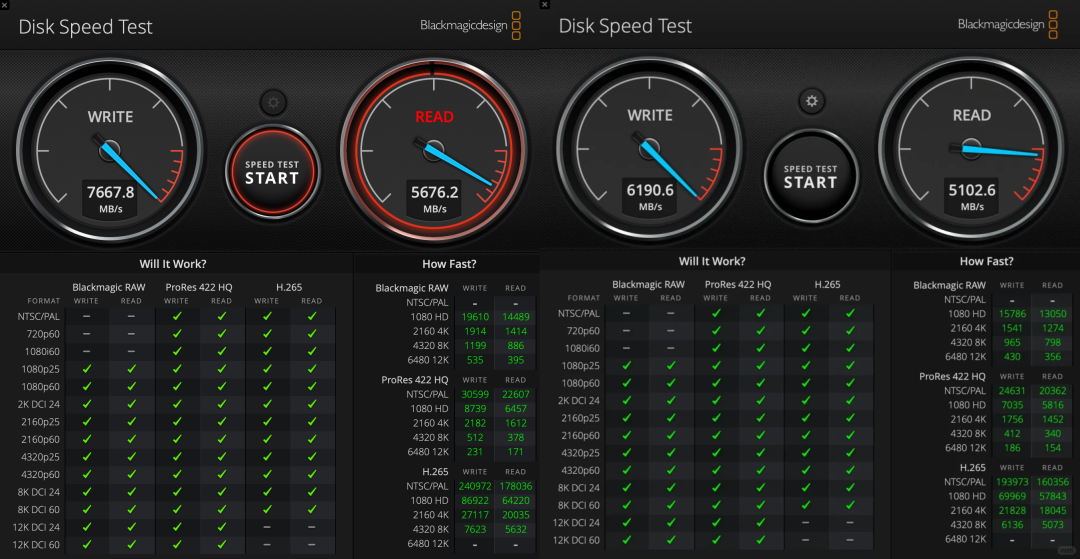1080x559 pixels.
Task: Click the 430 value for 6480 12K
Action: click(1012, 357)
